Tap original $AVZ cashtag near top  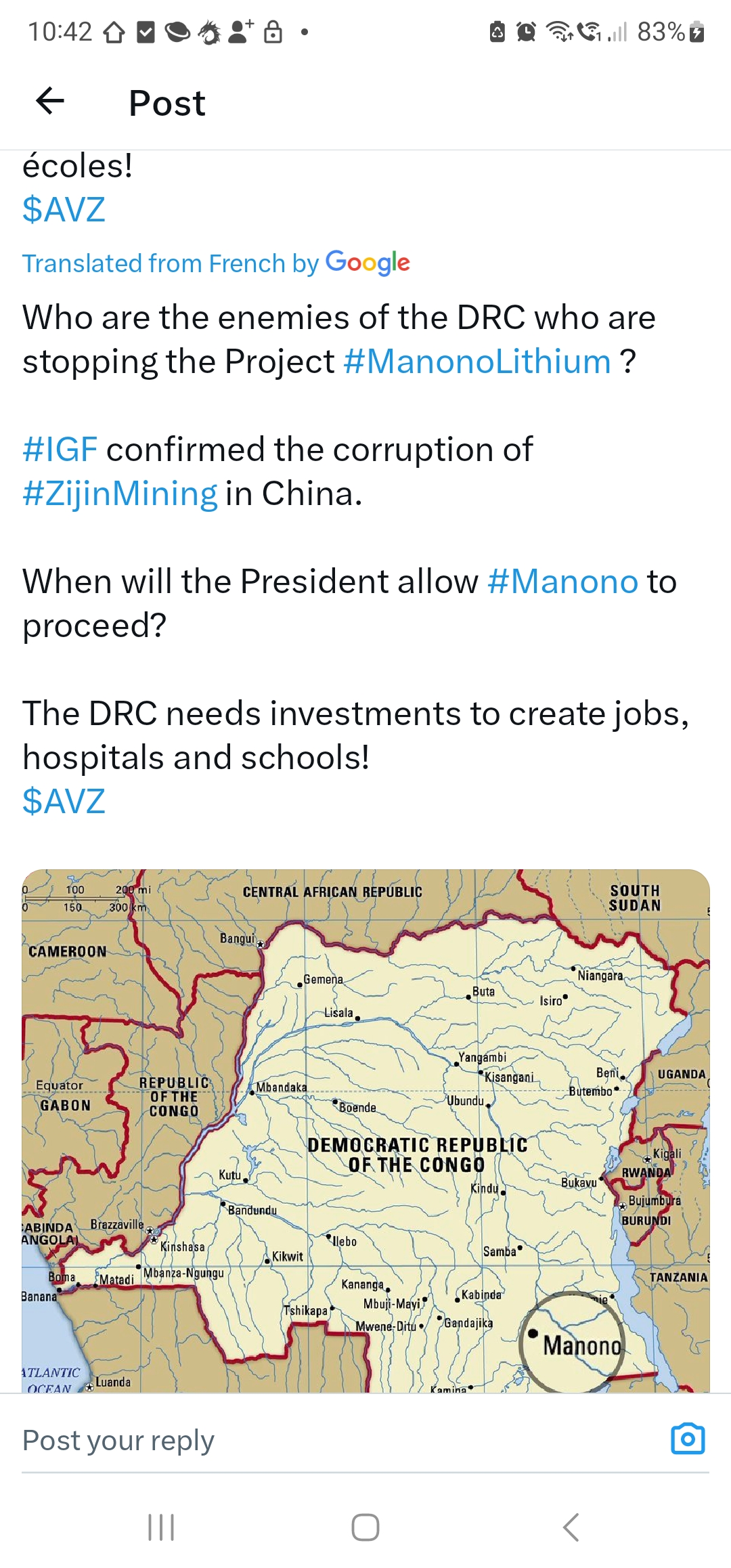[x=64, y=209]
